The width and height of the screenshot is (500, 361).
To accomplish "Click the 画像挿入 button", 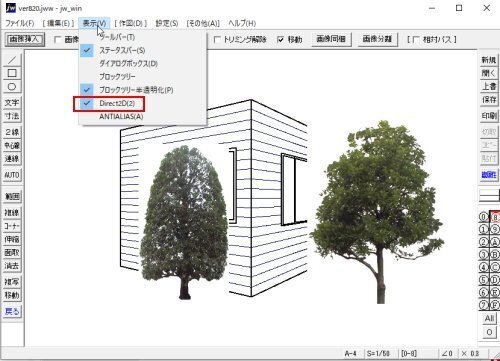I will (25, 39).
